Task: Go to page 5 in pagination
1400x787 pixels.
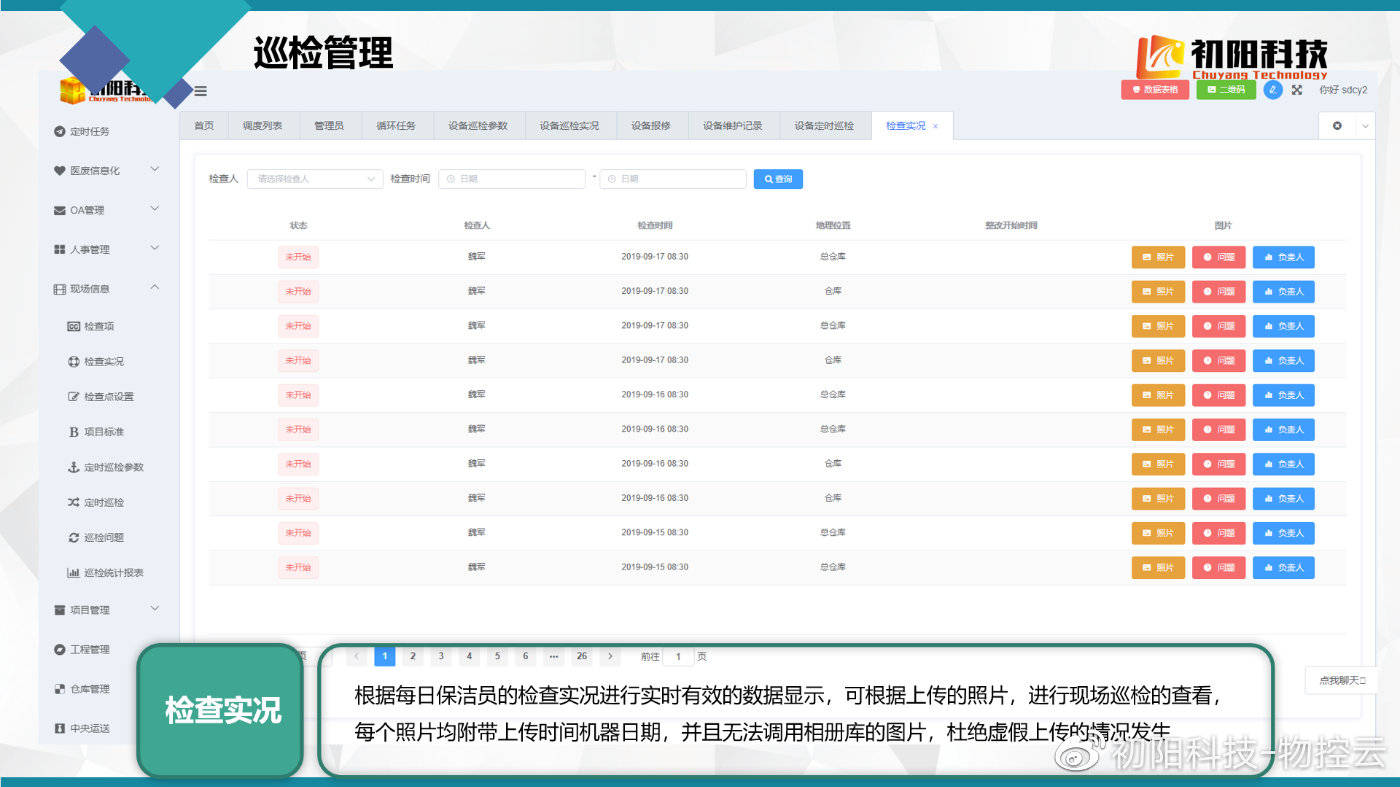Action: tap(497, 656)
